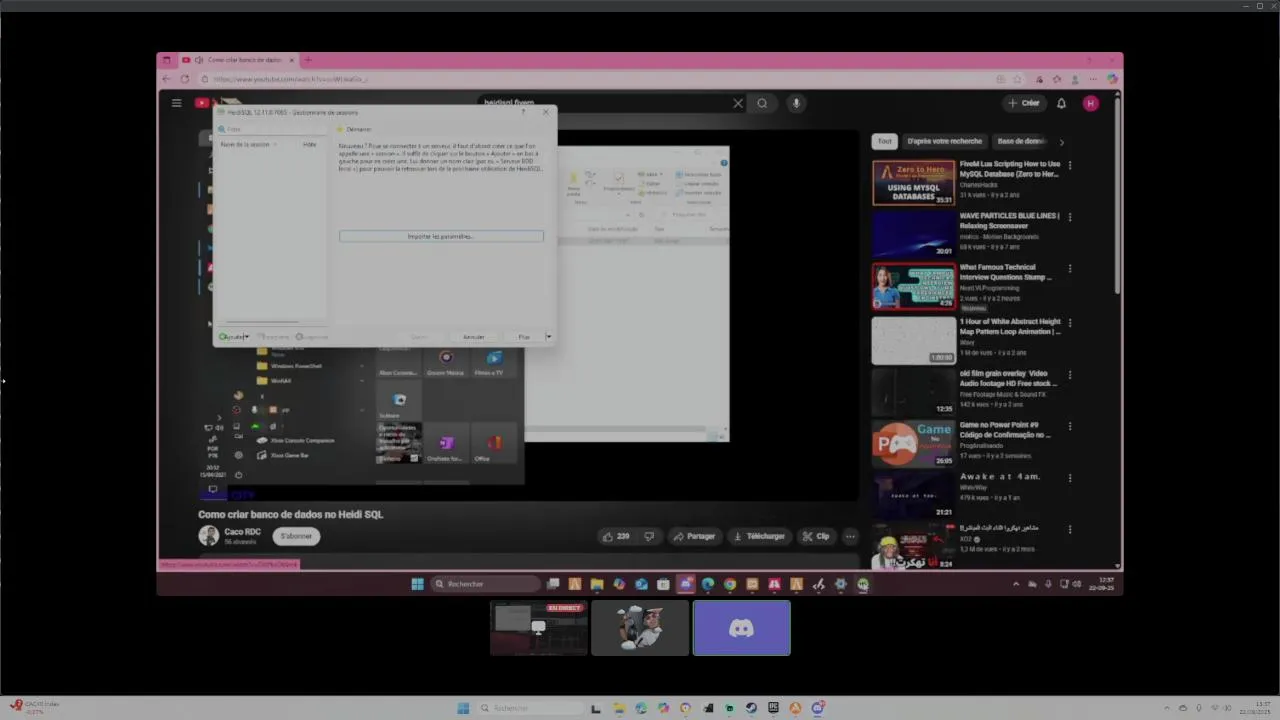The height and width of the screenshot is (720, 1280).
Task: Open options for WAVE PARTICLES BLUE LINES video
Action: point(1070,217)
